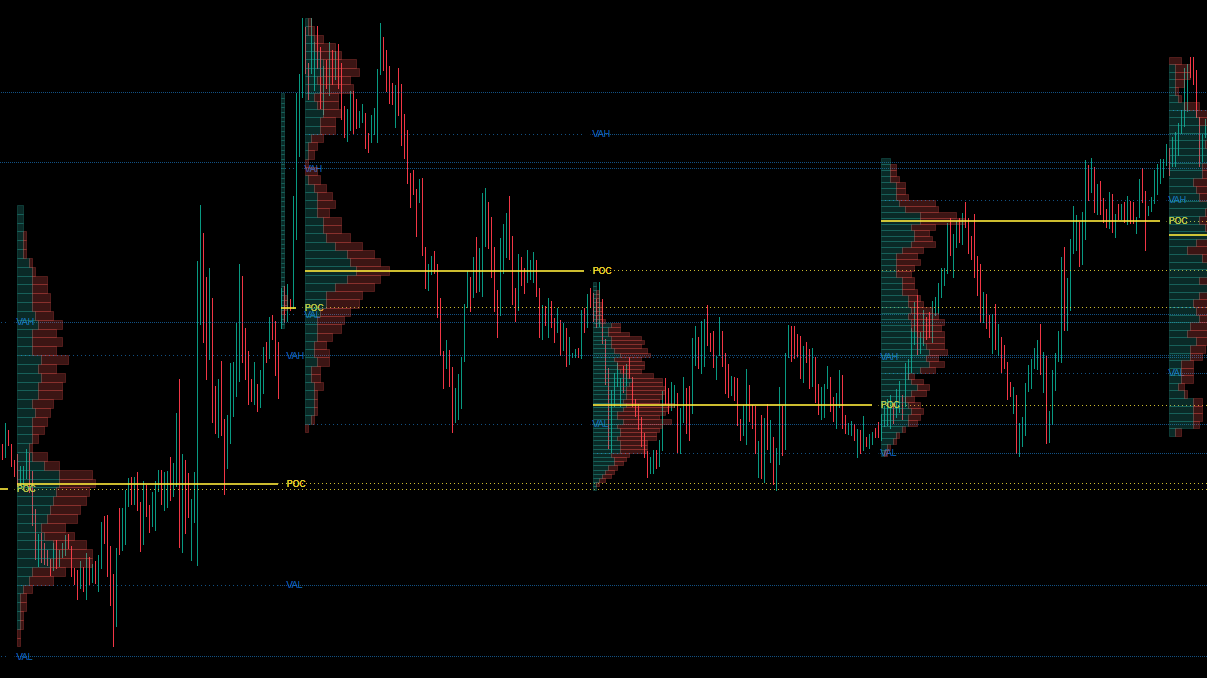Viewport: 1207px width, 678px height.
Task: Click the POC label near the fourth profile
Action: click(889, 404)
